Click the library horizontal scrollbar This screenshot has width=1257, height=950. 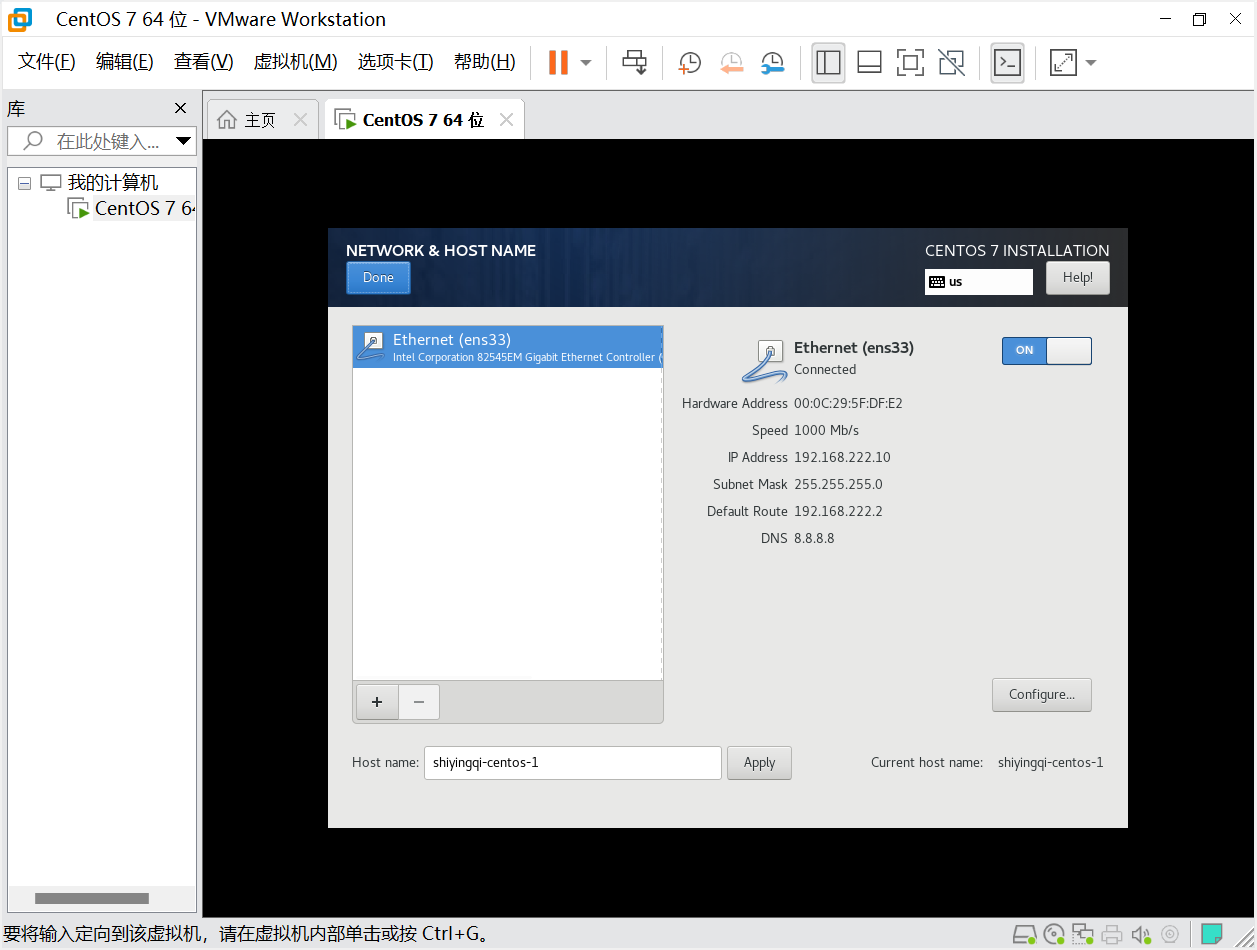coord(92,898)
